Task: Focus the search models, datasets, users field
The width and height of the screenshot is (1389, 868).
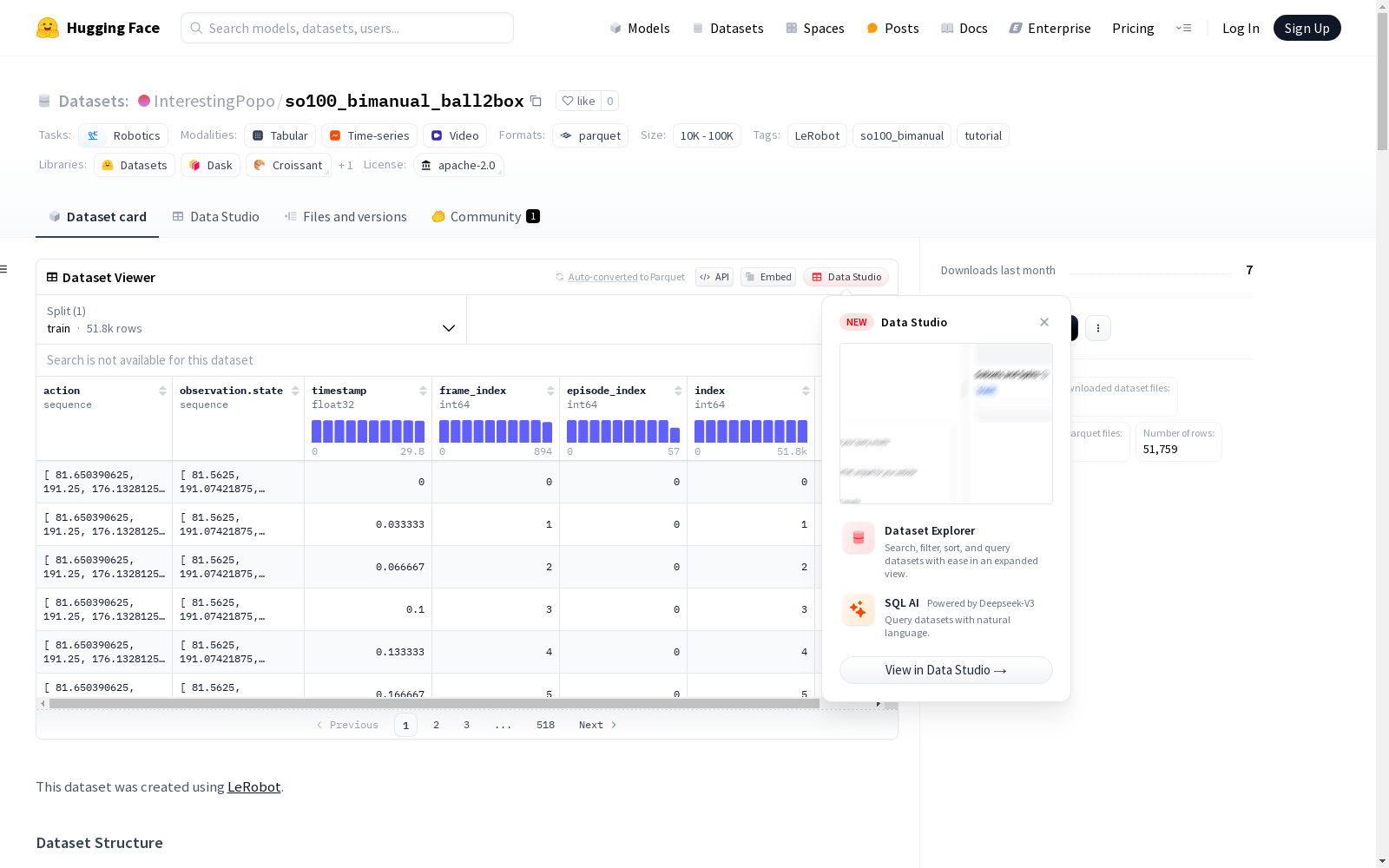Action: pos(347,28)
